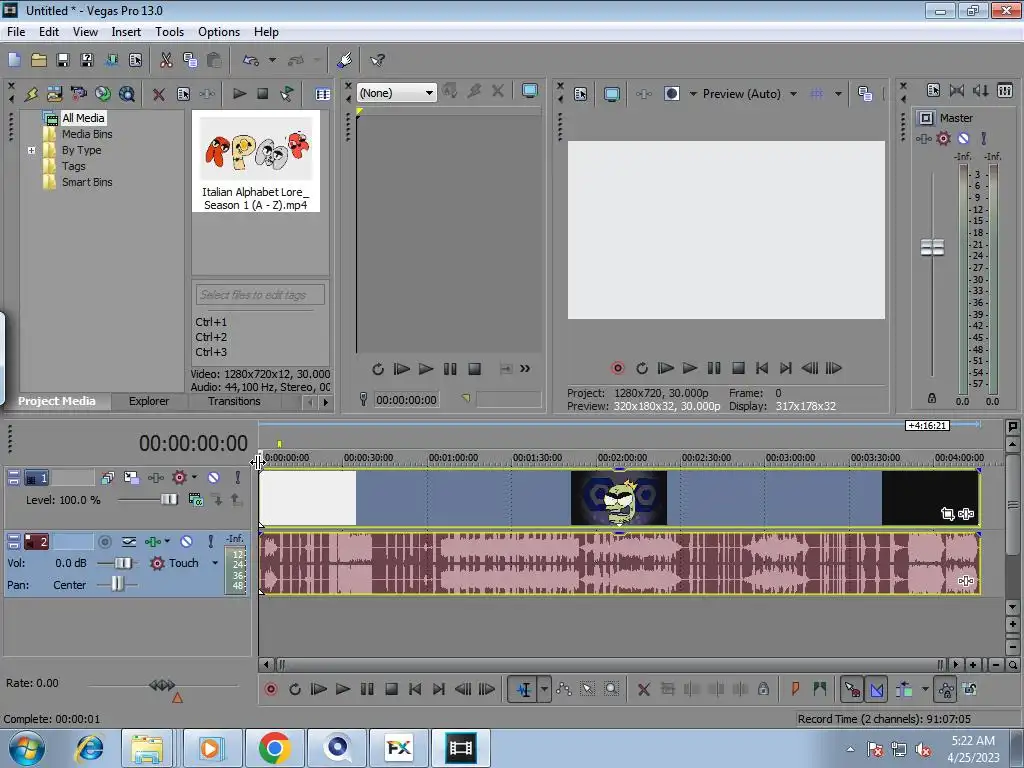Delete selection with X in timeline toolbar
The image size is (1024, 768).
(643, 689)
